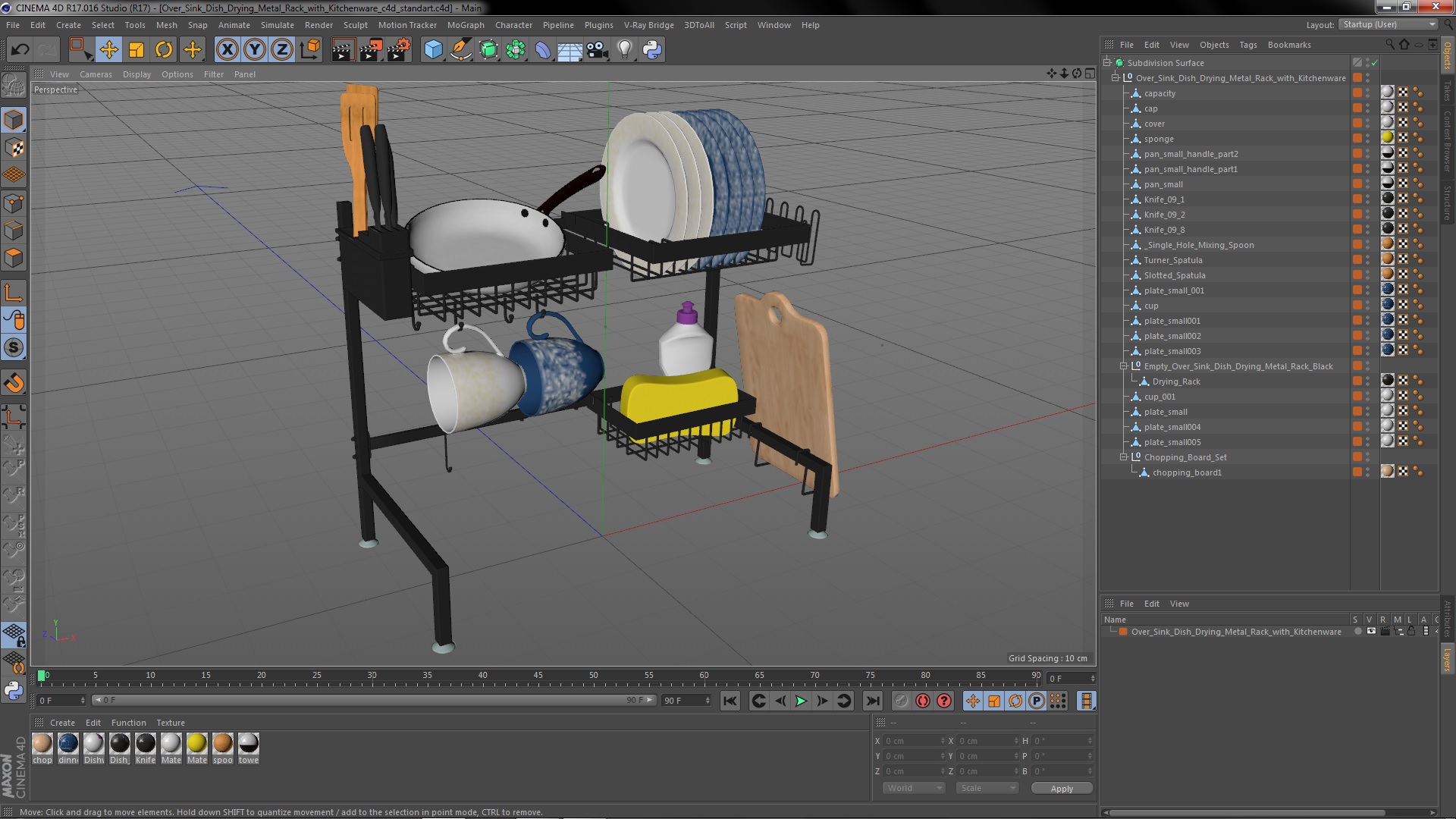
Task: Add a Light object
Action: (625, 50)
